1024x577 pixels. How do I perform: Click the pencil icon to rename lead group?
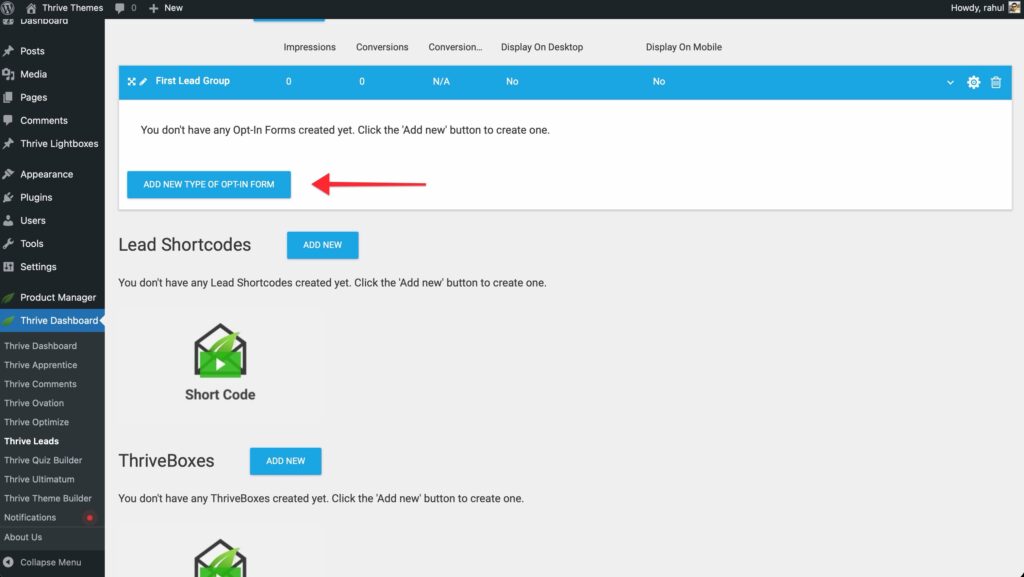click(x=143, y=81)
